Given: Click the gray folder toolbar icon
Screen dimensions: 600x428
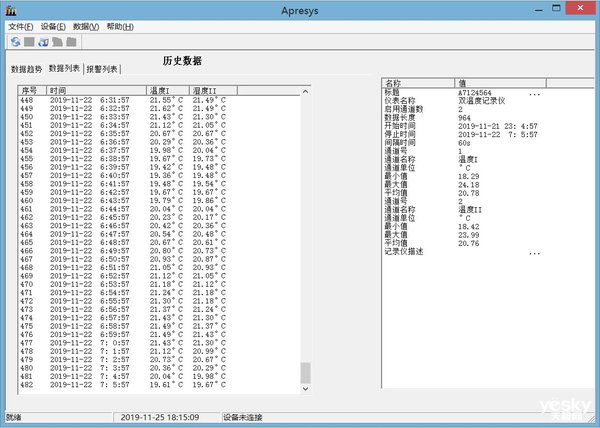Looking at the screenshot, I should 71,42.
